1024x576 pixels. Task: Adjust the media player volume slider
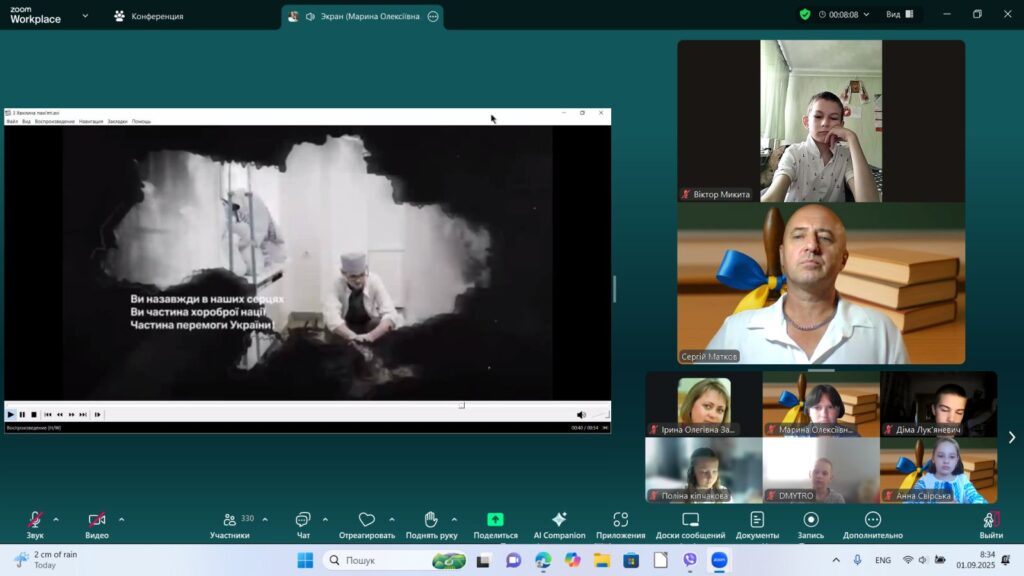pyautogui.click(x=600, y=415)
